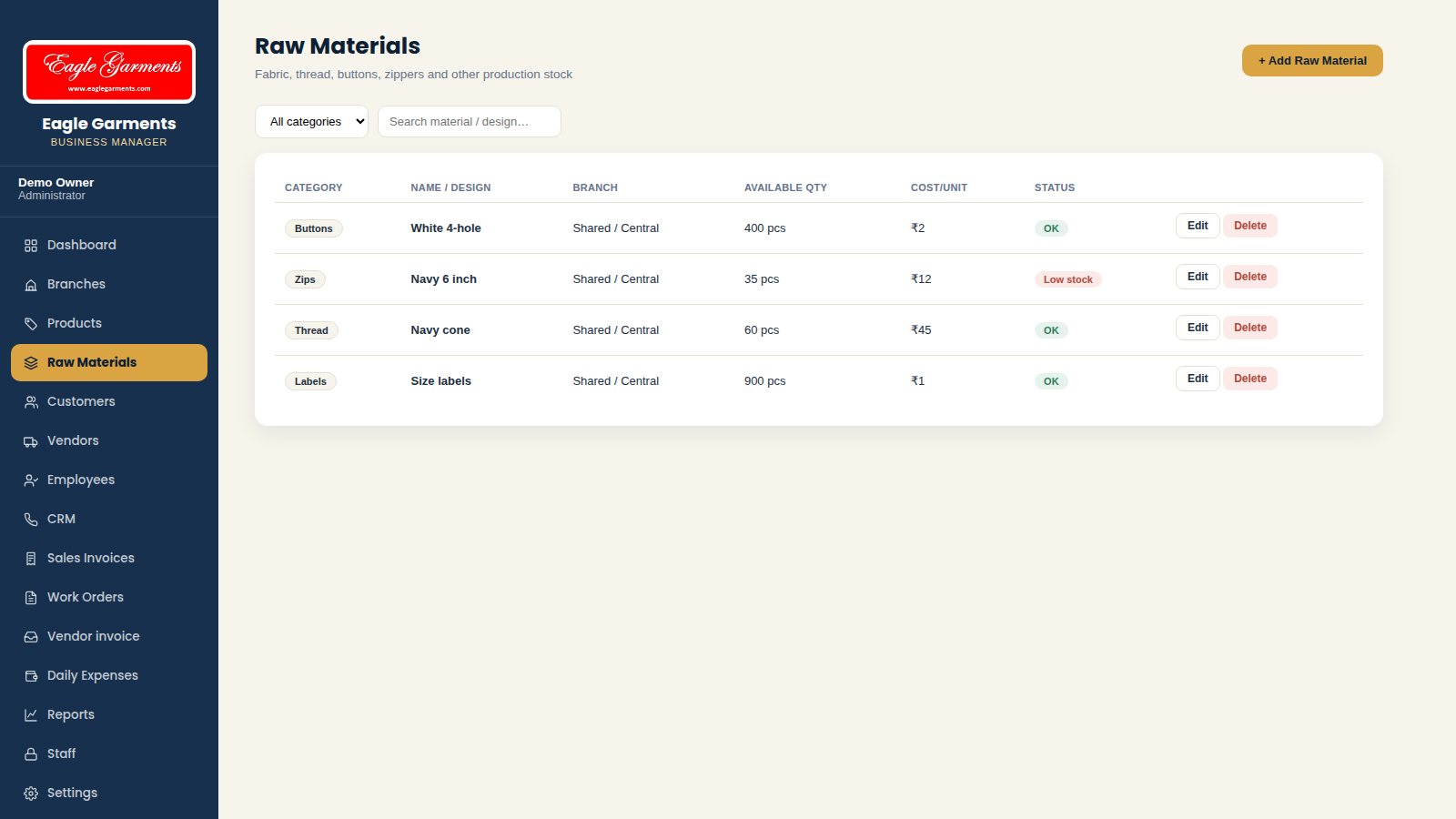Image resolution: width=1456 pixels, height=819 pixels.
Task: Click the Low stock status badge
Action: [1068, 279]
